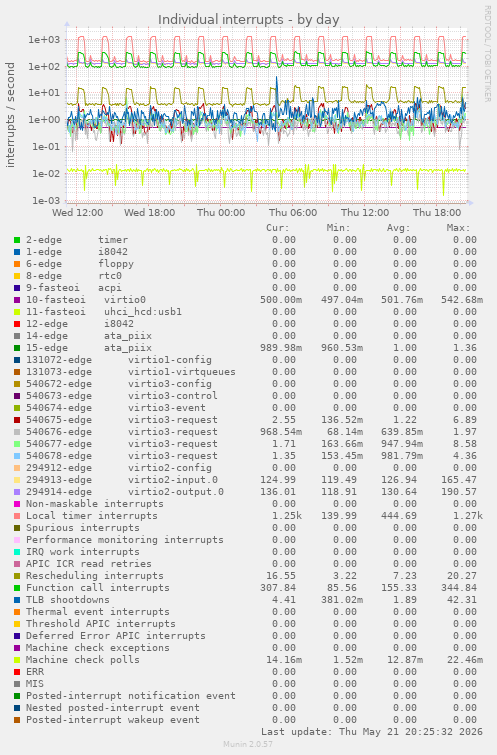
Task: Click the blue TLB shootdowns swatch
Action: [x=17, y=600]
